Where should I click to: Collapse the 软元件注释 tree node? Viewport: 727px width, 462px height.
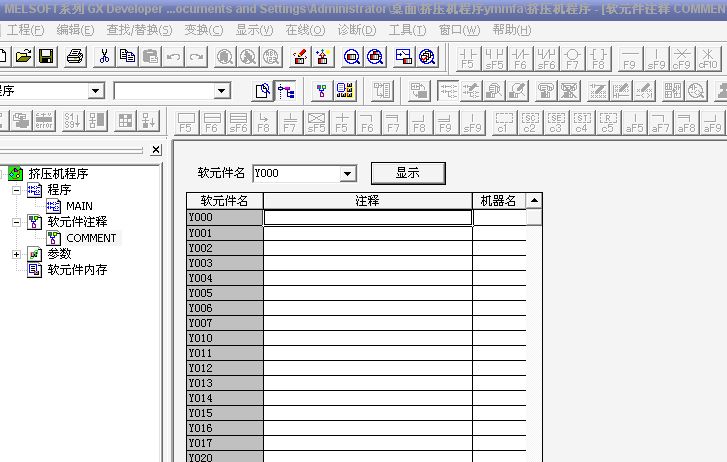[x=16, y=222]
